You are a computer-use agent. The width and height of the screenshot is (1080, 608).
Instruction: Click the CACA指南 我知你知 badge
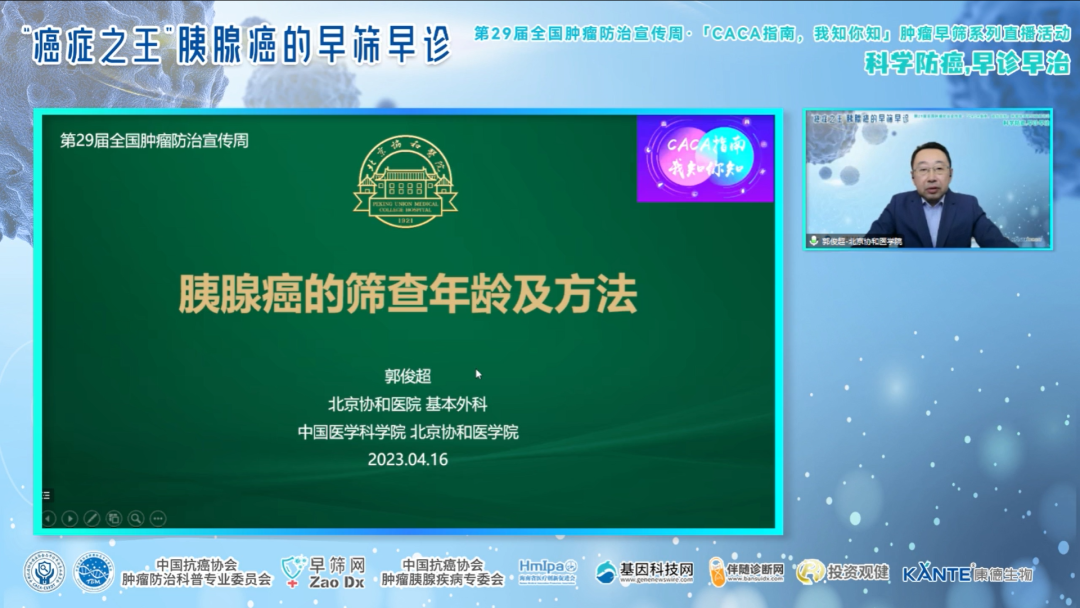705,159
